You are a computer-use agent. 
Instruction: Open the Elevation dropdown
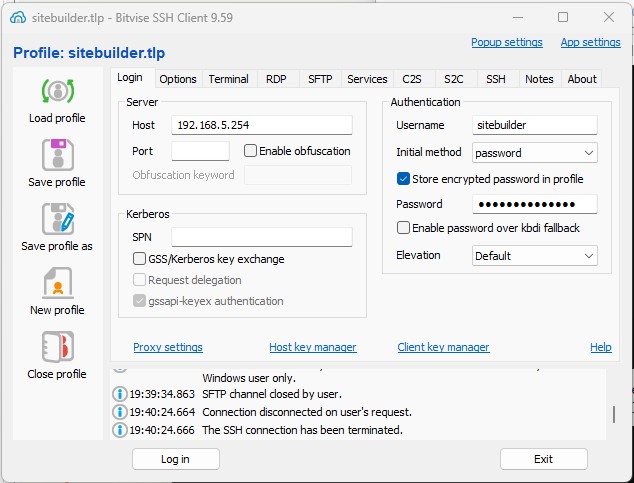pyautogui.click(x=535, y=256)
